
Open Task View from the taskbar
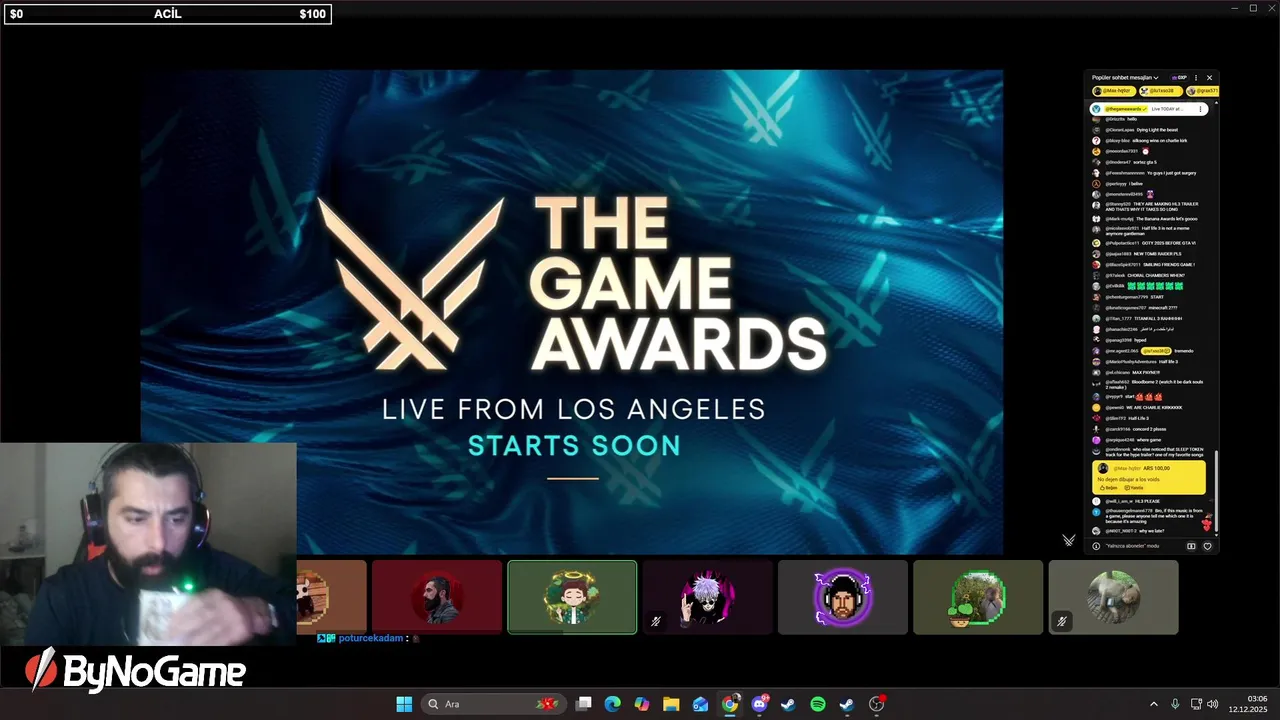click(x=584, y=704)
